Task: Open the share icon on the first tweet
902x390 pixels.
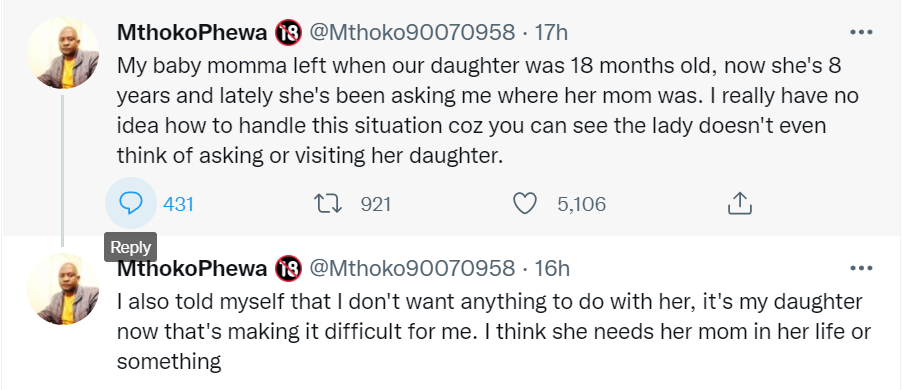Action: point(740,204)
